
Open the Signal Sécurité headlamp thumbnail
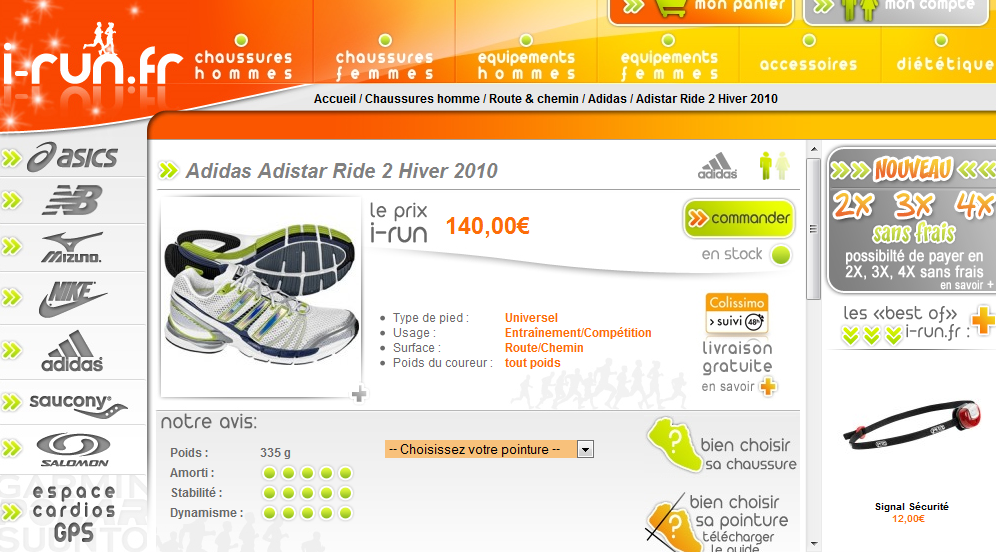912,424
